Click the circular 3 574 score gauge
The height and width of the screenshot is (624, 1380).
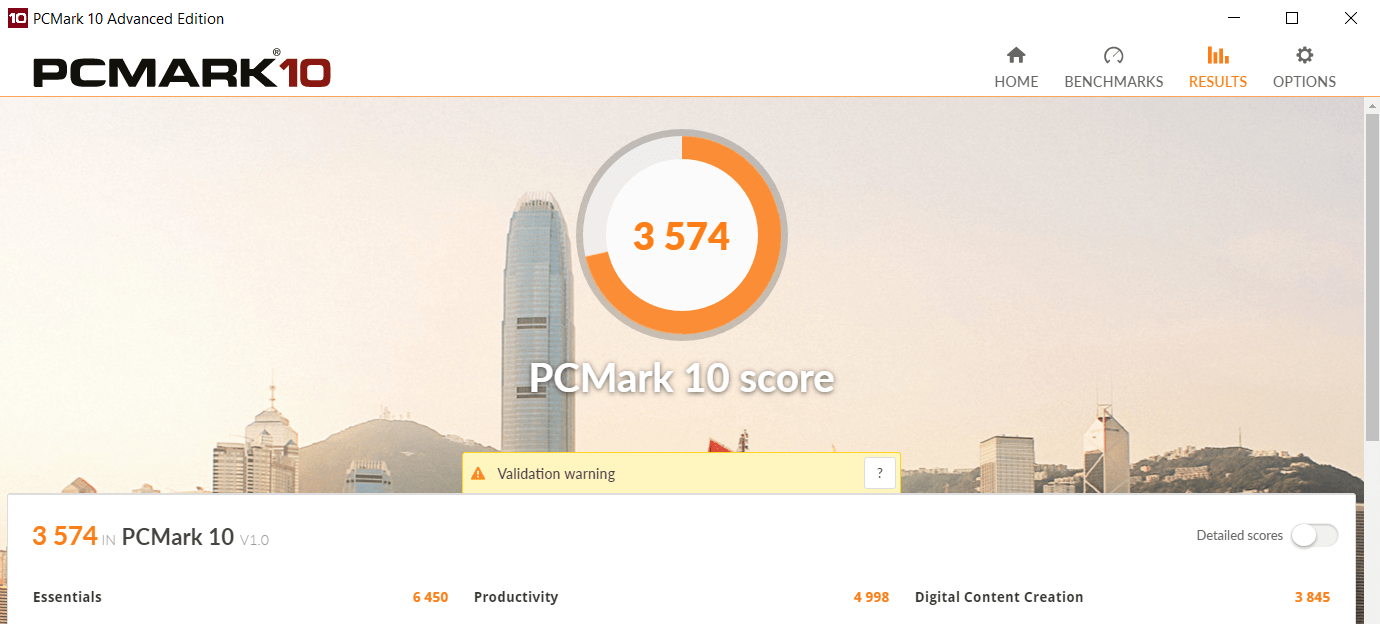[682, 236]
